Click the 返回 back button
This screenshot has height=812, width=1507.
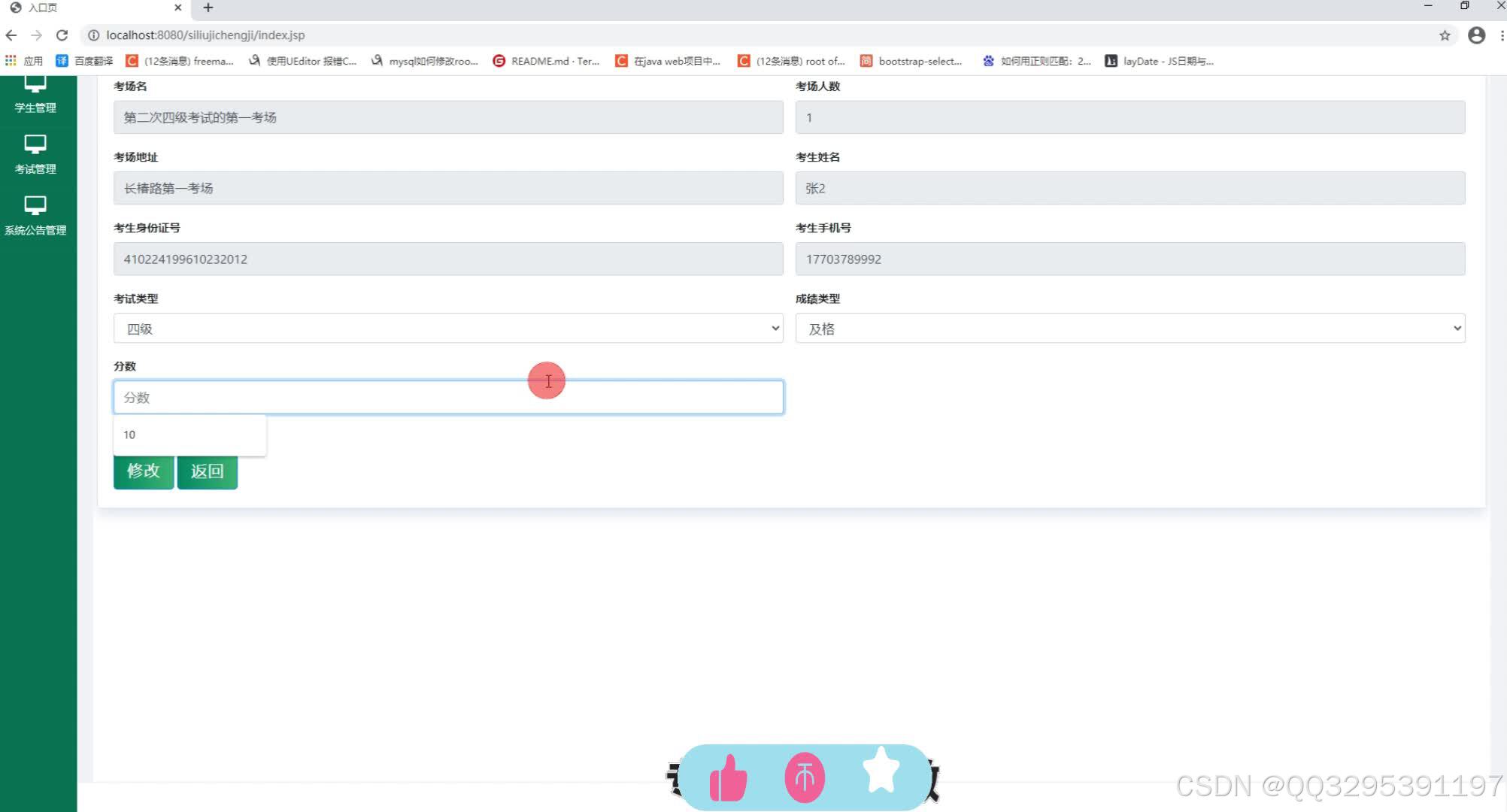click(x=208, y=471)
